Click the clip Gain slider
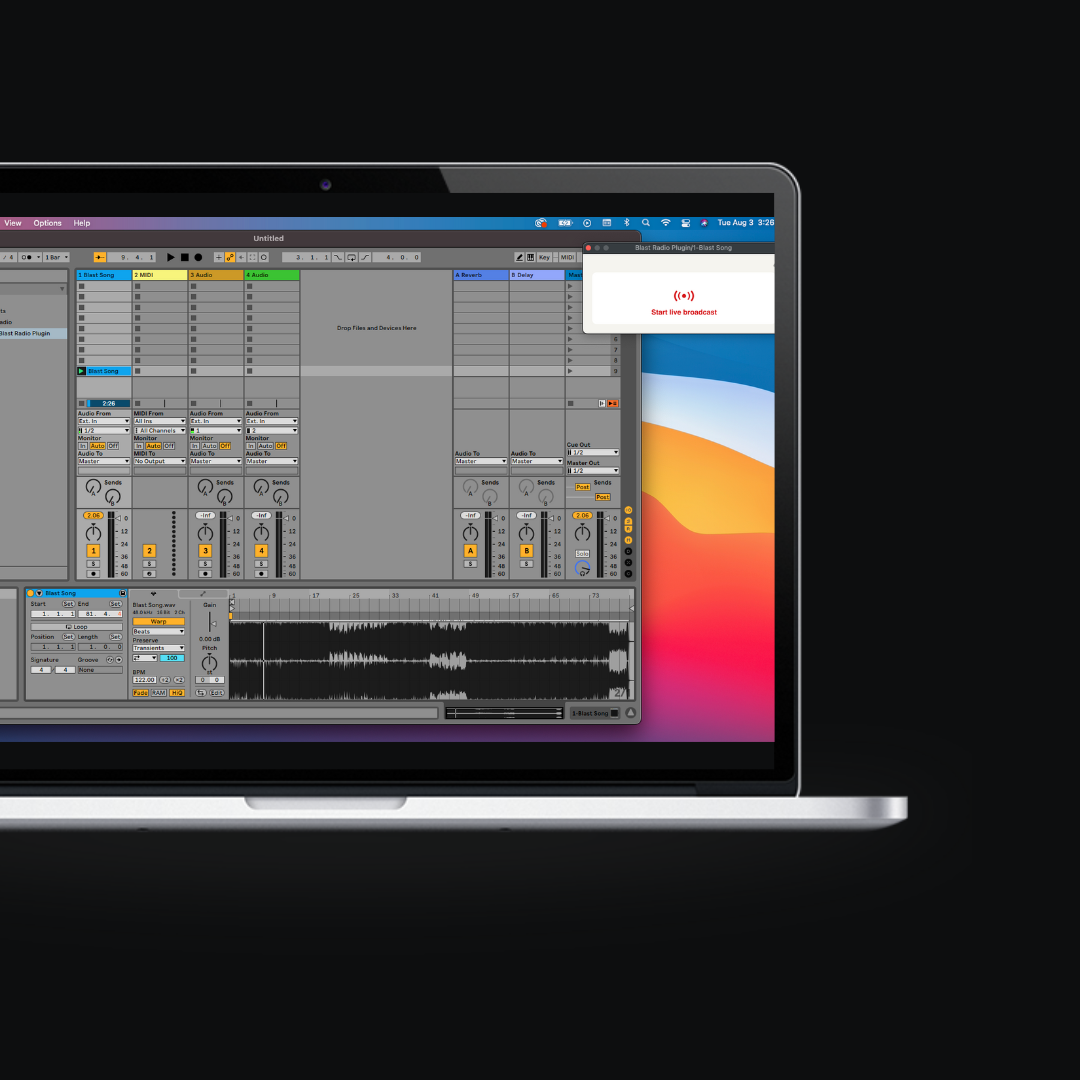 pos(210,622)
